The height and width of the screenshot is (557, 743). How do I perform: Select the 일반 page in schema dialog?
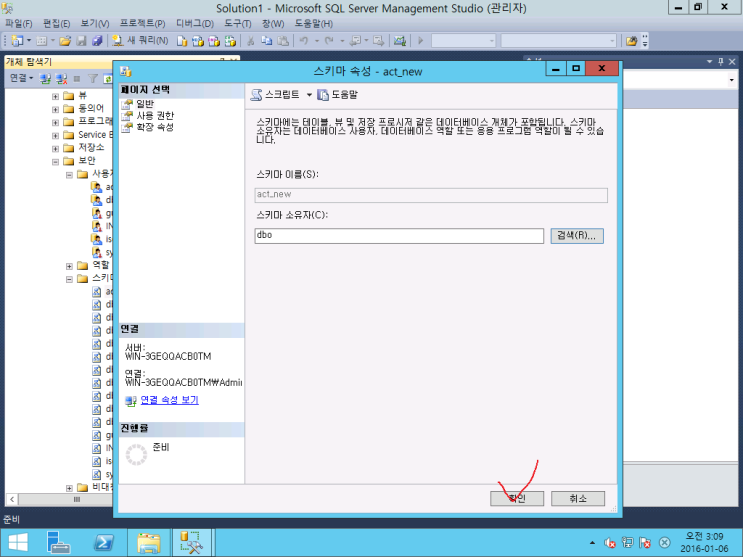click(145, 104)
